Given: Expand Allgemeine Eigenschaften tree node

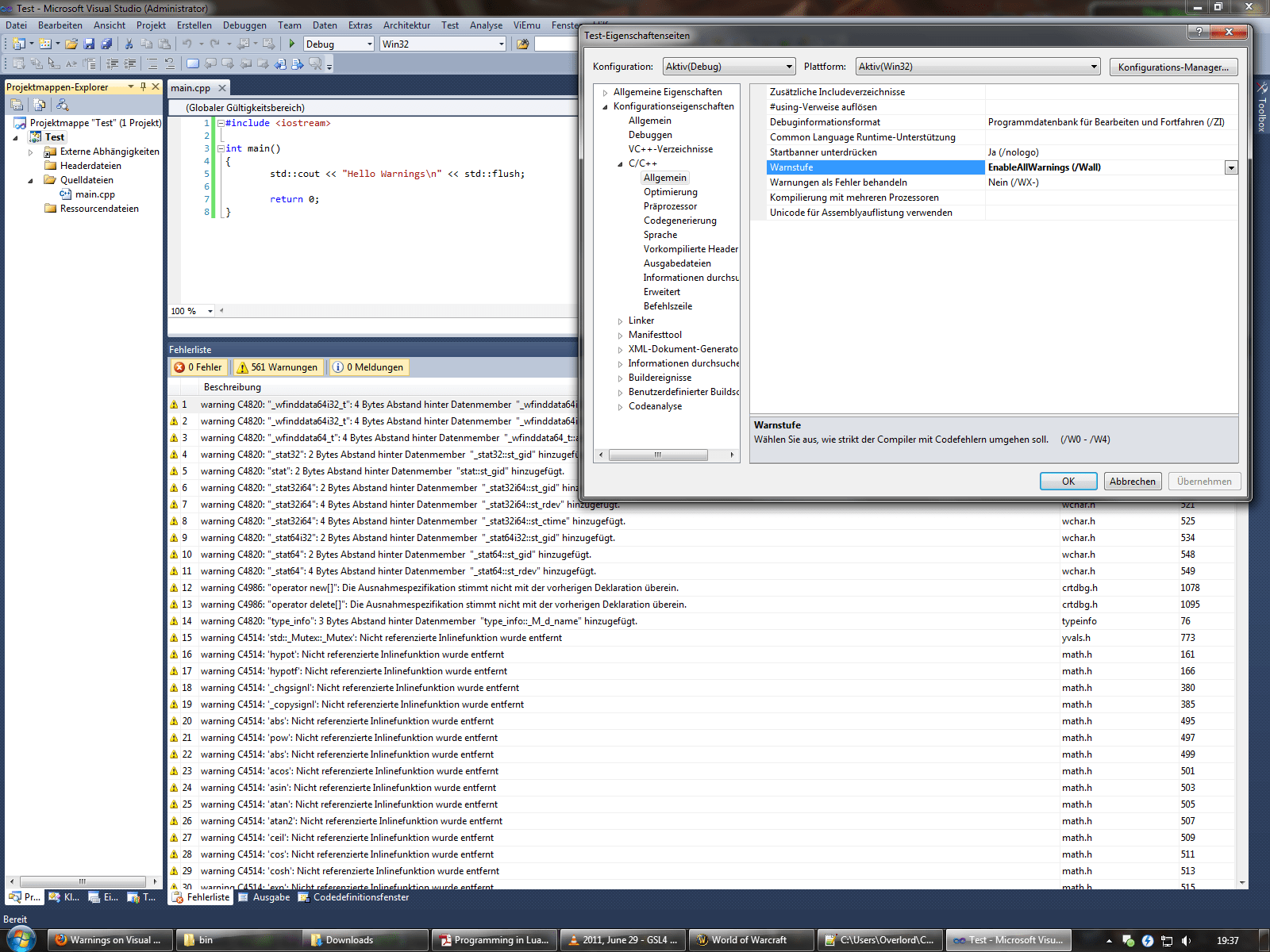Looking at the screenshot, I should [606, 93].
